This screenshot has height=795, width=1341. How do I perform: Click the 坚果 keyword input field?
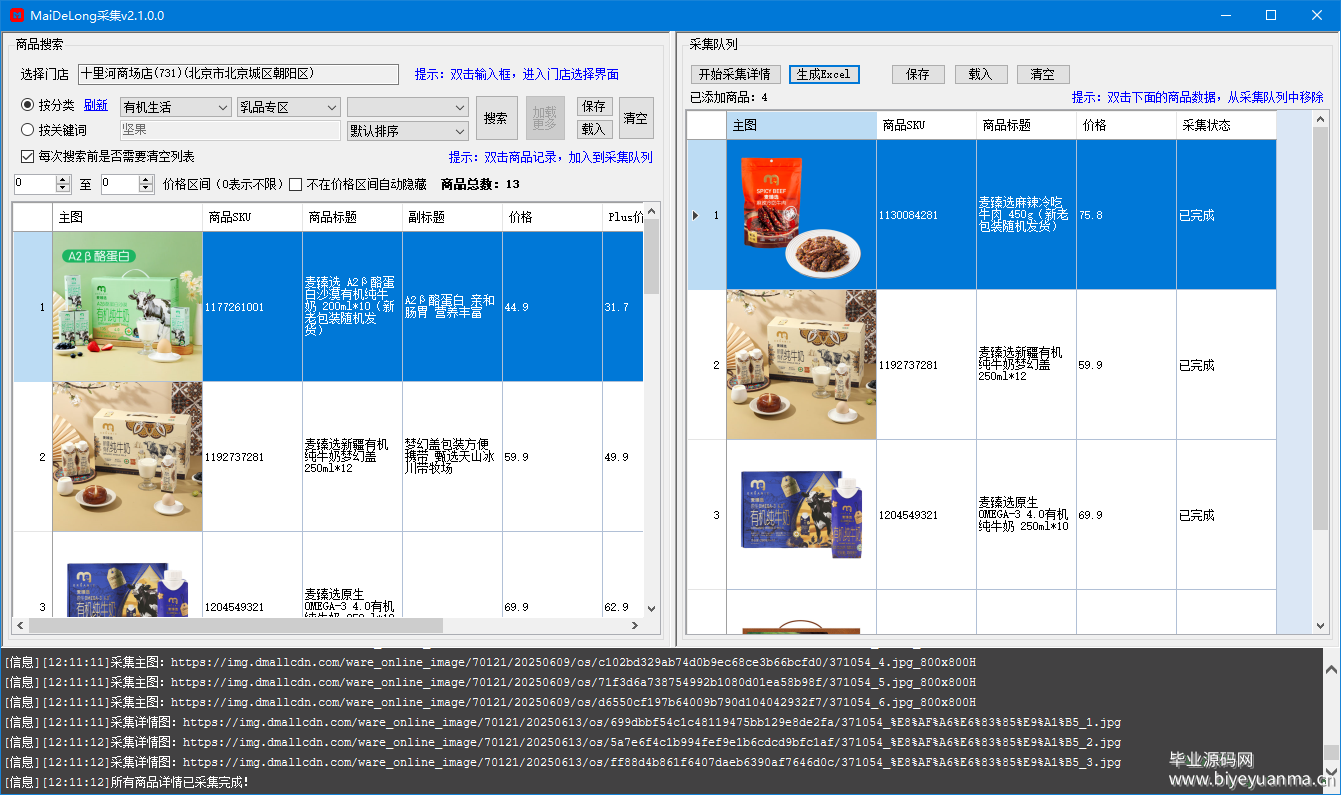pos(231,130)
